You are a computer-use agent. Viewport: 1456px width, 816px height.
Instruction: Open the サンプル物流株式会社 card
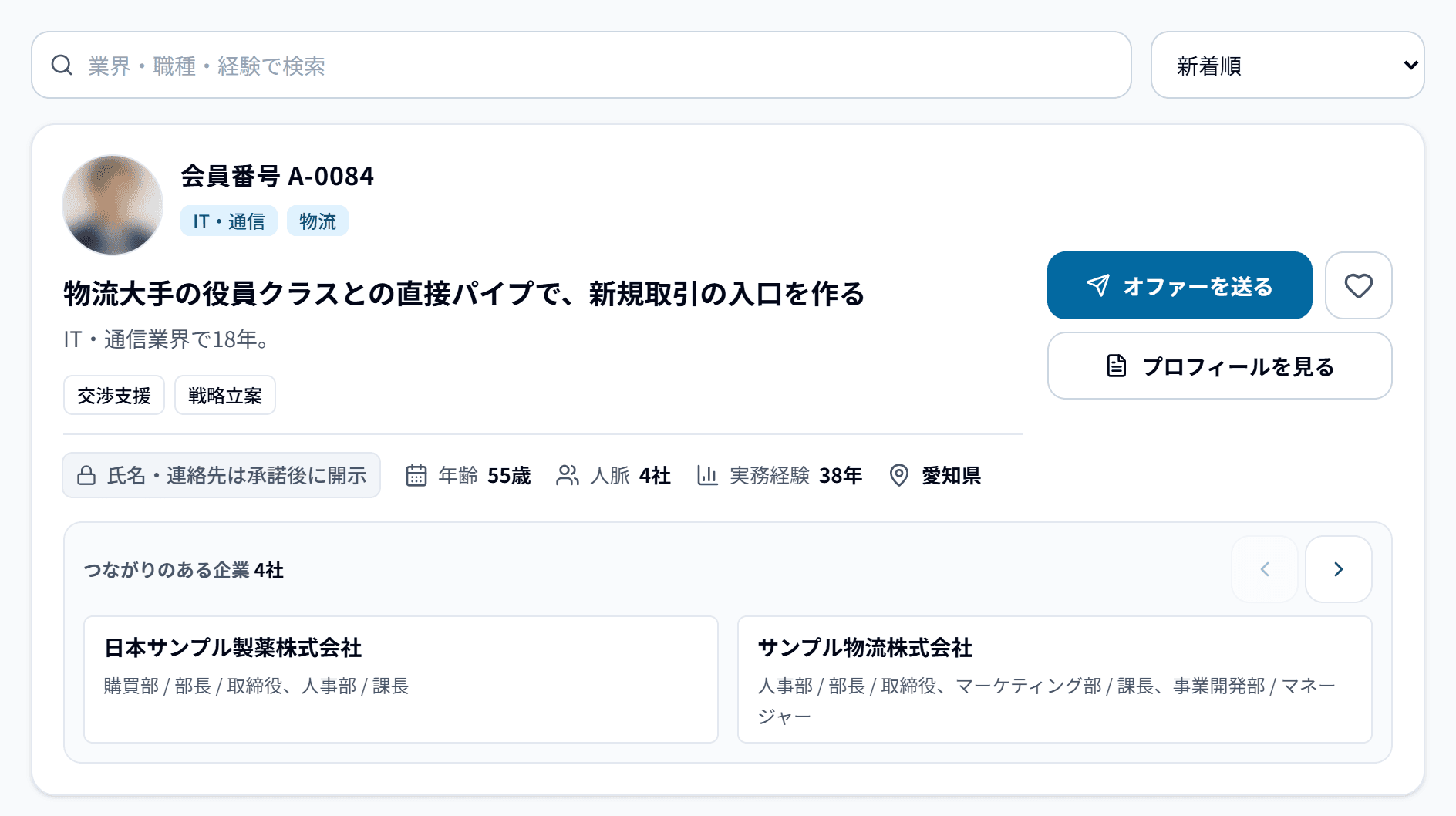1055,679
